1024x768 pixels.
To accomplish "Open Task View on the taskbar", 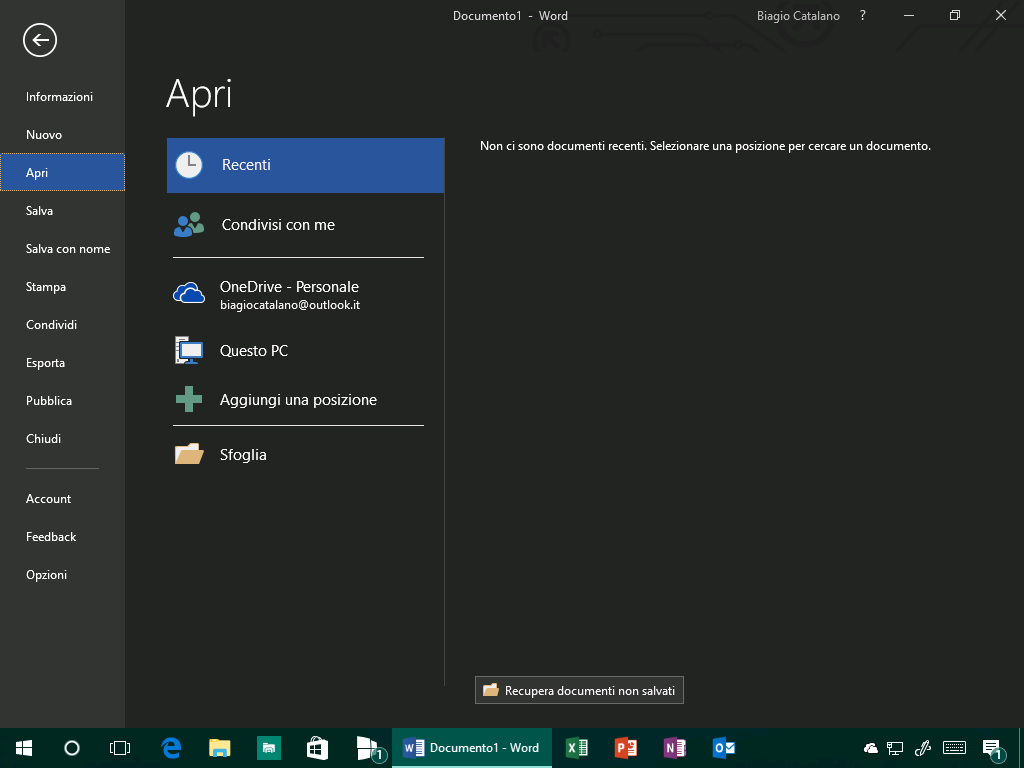I will tap(120, 748).
